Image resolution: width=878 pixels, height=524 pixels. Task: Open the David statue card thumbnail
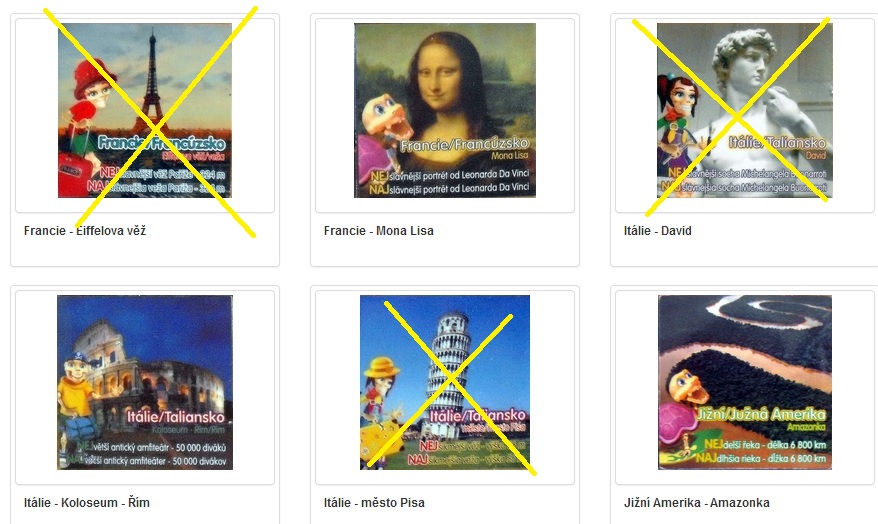pyautogui.click(x=745, y=110)
